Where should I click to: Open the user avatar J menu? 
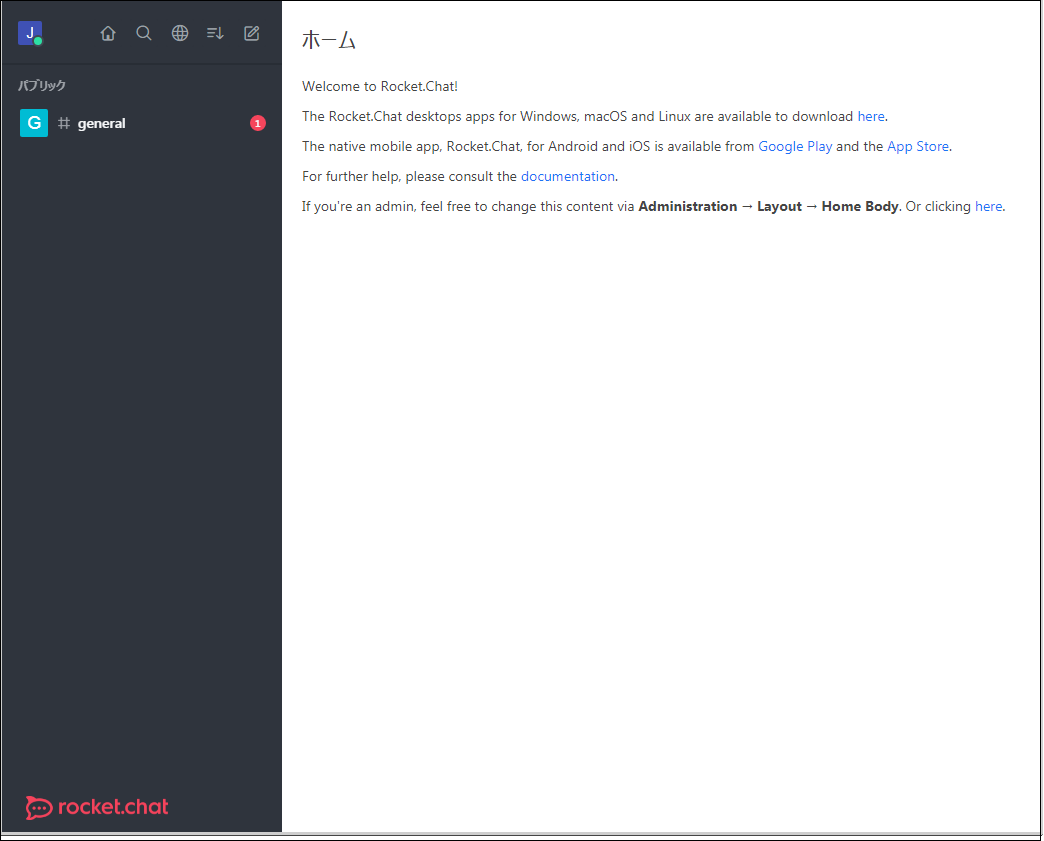tap(30, 33)
